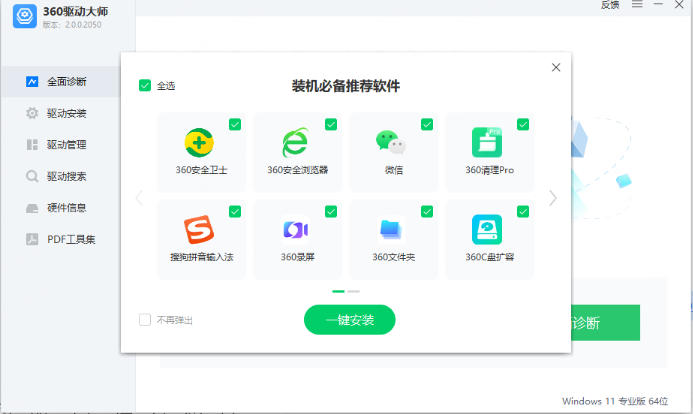Click the 360安全浏览器 app icon
The width and height of the screenshot is (693, 414).
point(295,142)
